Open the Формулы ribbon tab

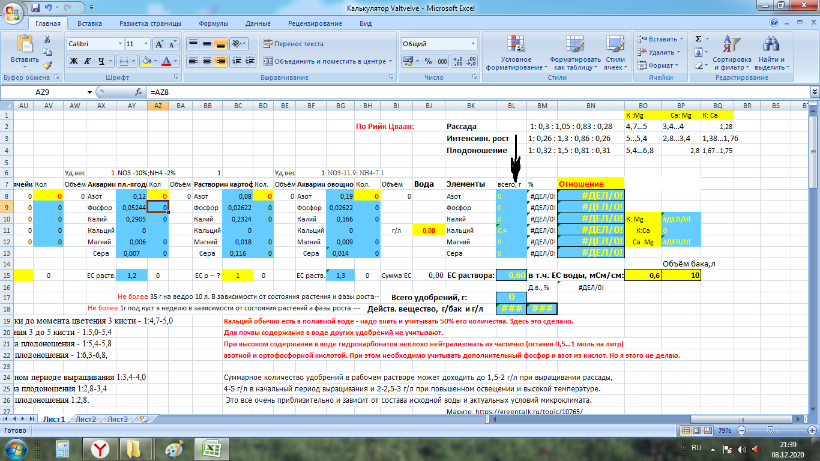click(212, 22)
